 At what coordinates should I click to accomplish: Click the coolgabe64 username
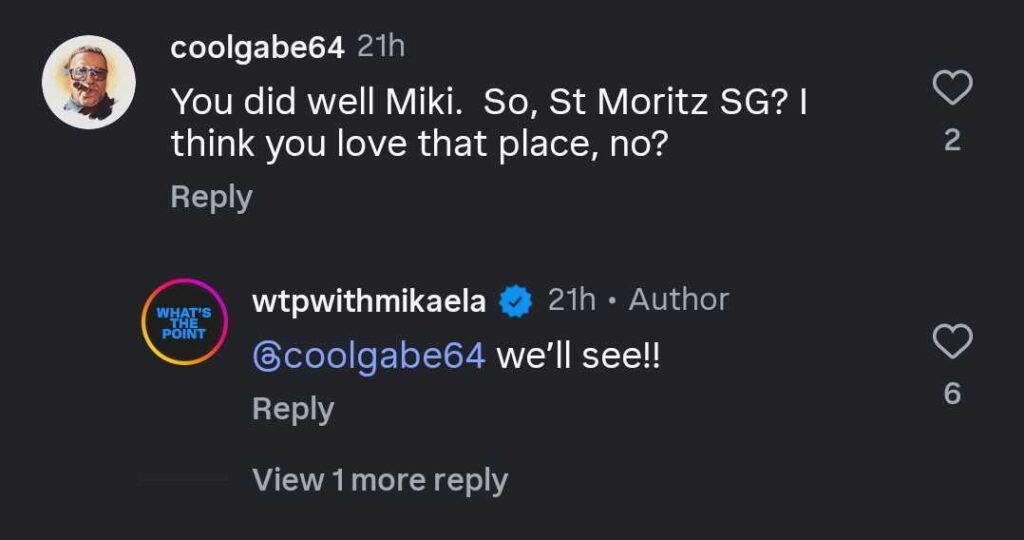click(257, 46)
